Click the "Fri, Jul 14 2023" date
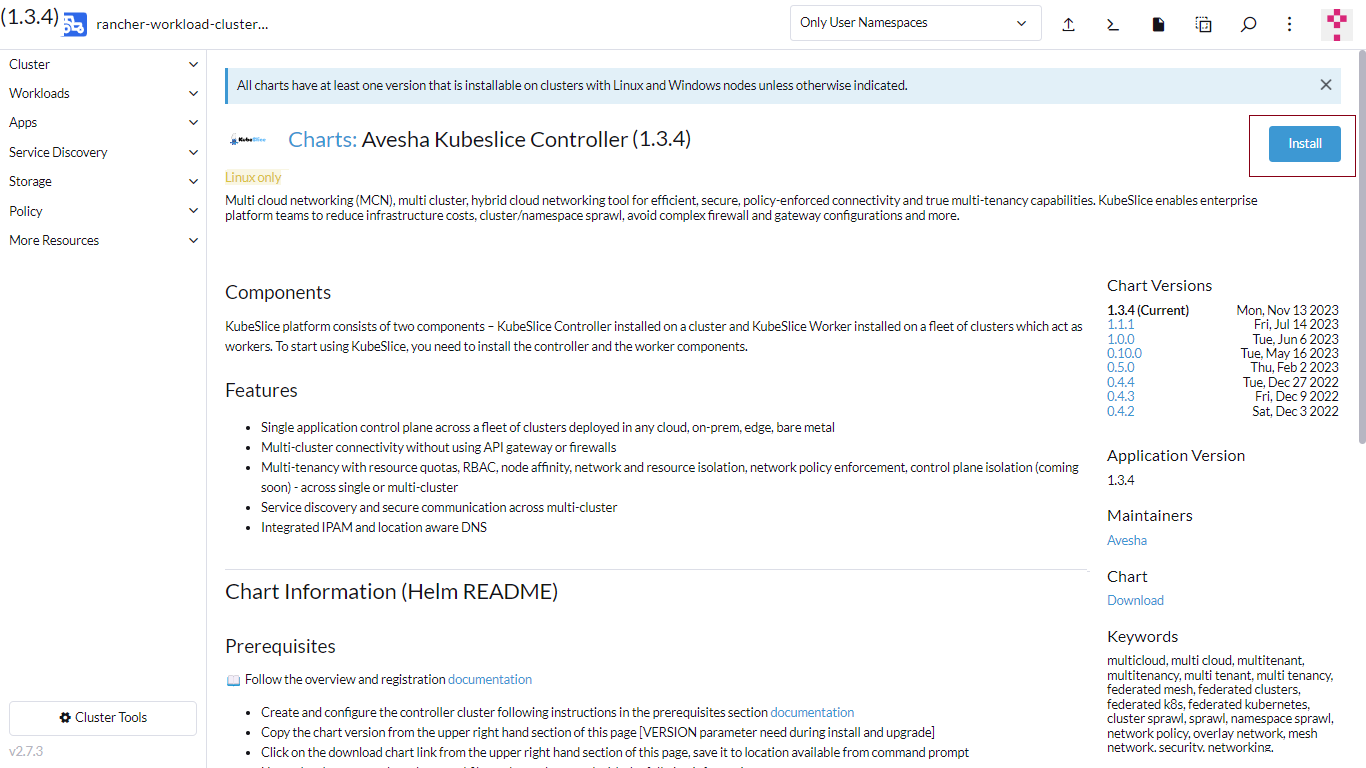 pyautogui.click(x=1296, y=324)
